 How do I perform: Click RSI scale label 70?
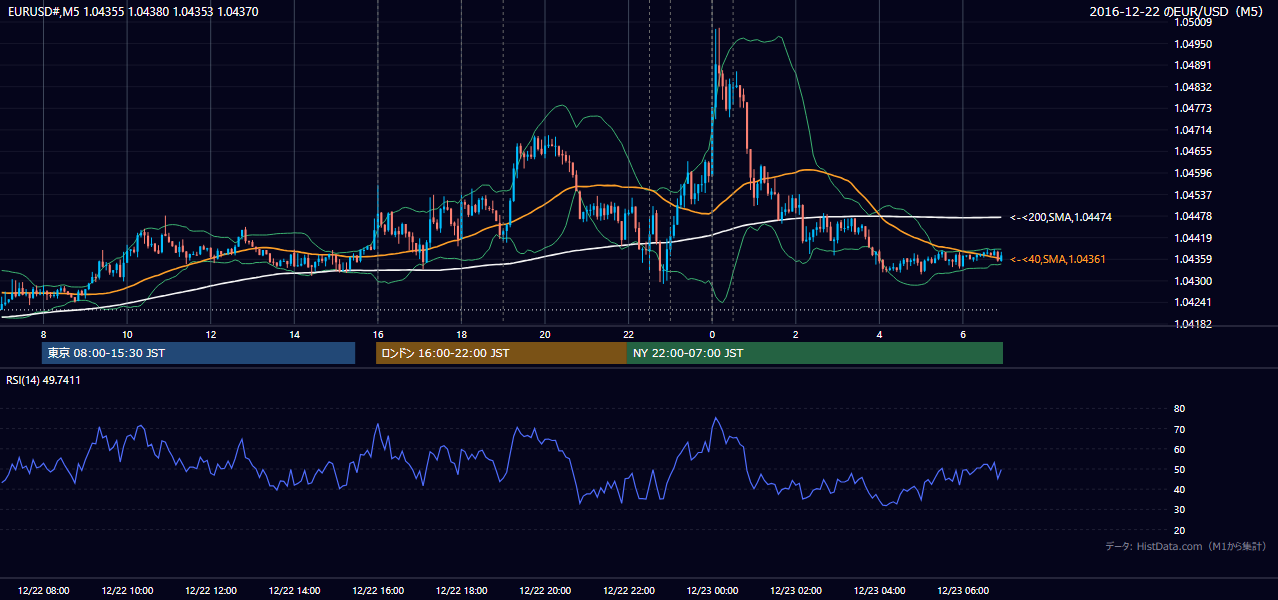tap(1179, 429)
